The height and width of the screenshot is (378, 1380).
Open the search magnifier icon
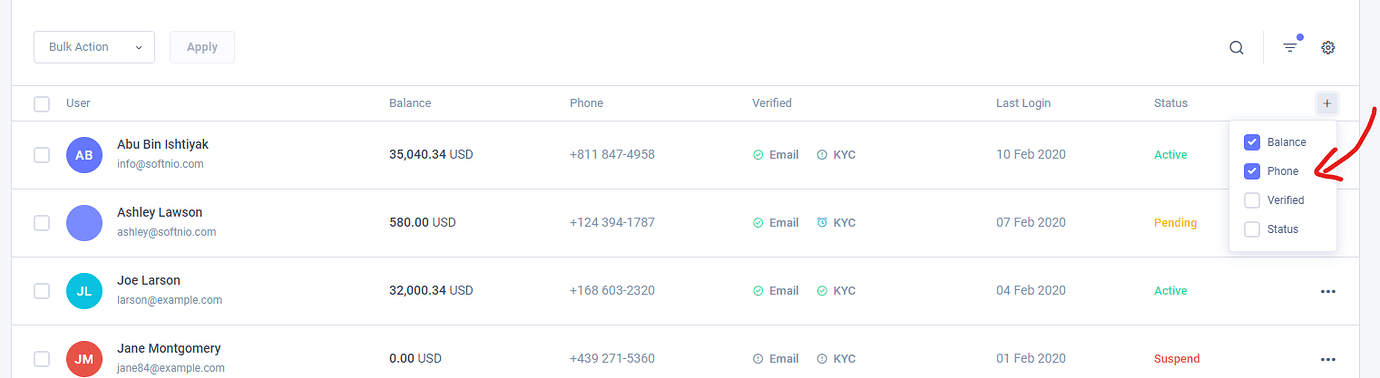point(1237,47)
